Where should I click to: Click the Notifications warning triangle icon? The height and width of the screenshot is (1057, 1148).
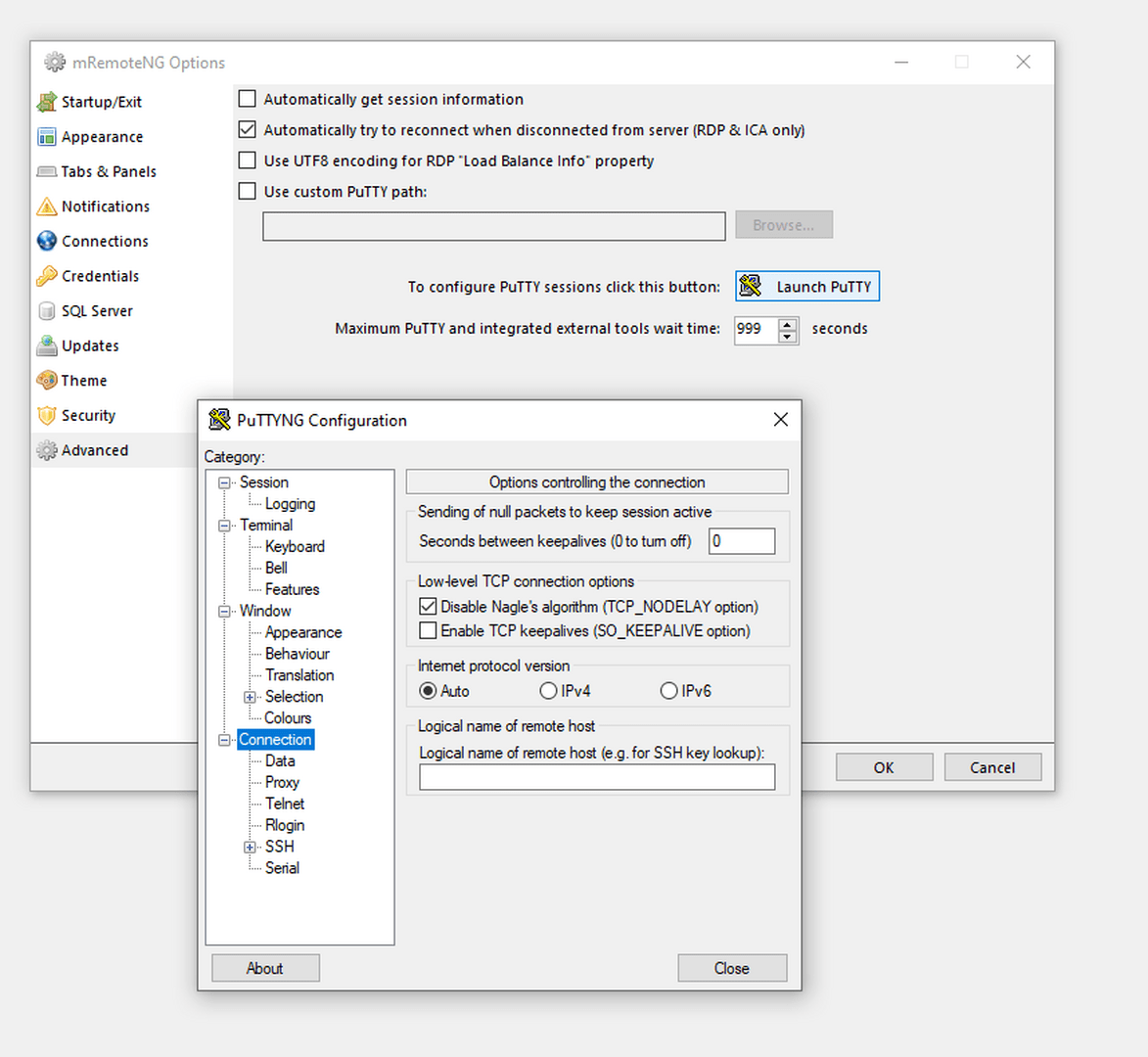point(47,207)
